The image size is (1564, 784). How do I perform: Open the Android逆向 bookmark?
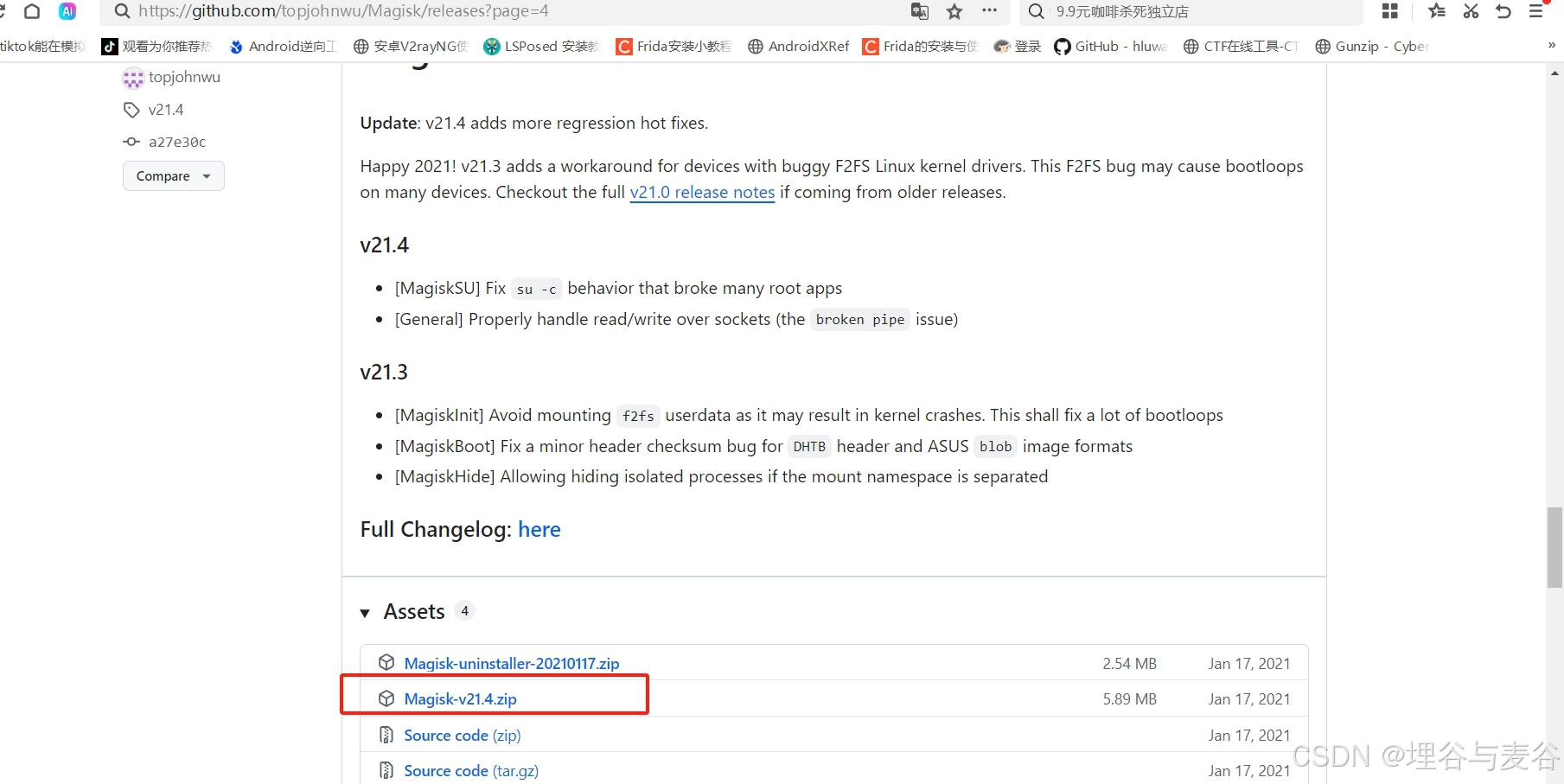pos(283,47)
